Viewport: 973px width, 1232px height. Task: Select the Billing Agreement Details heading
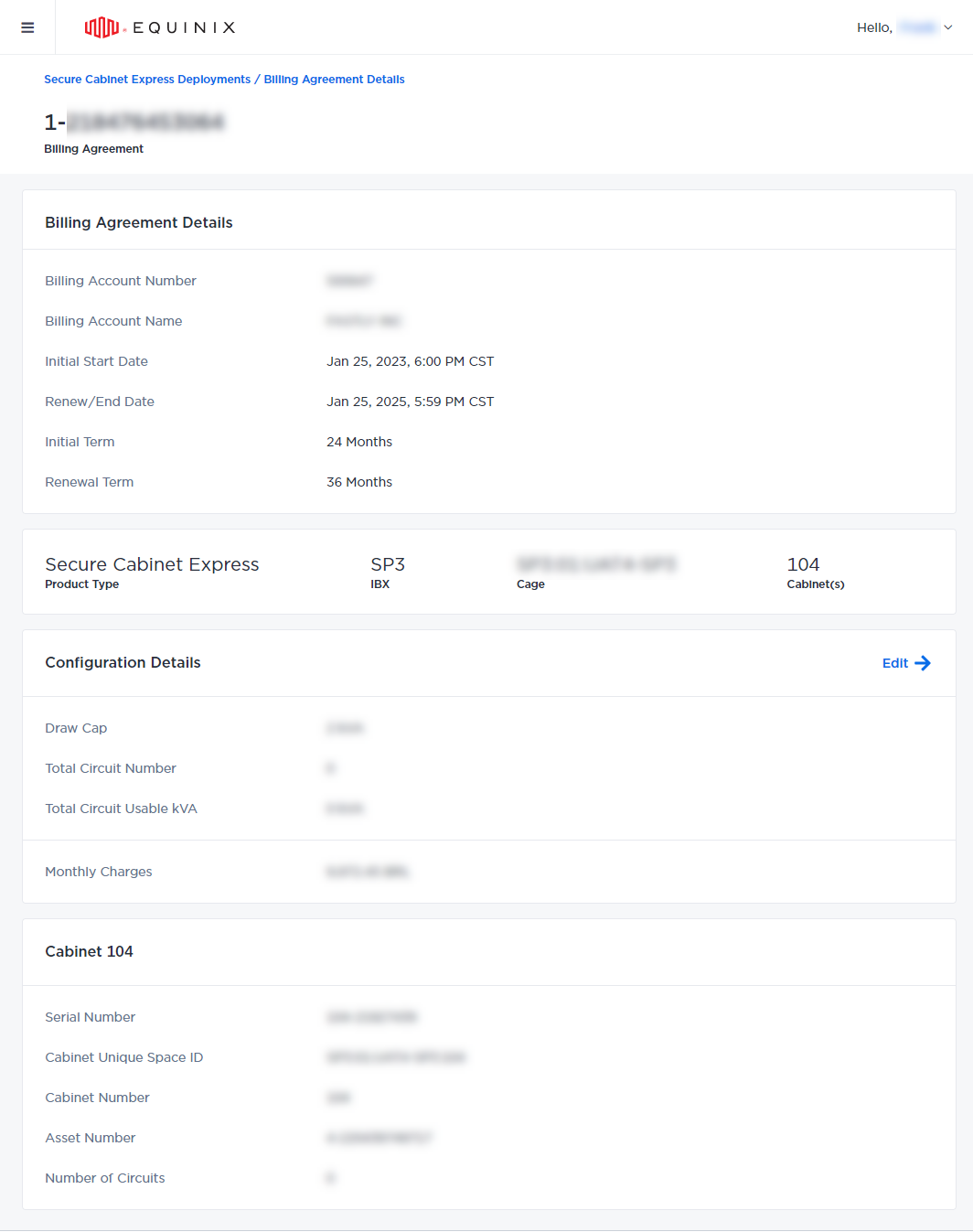coord(139,222)
